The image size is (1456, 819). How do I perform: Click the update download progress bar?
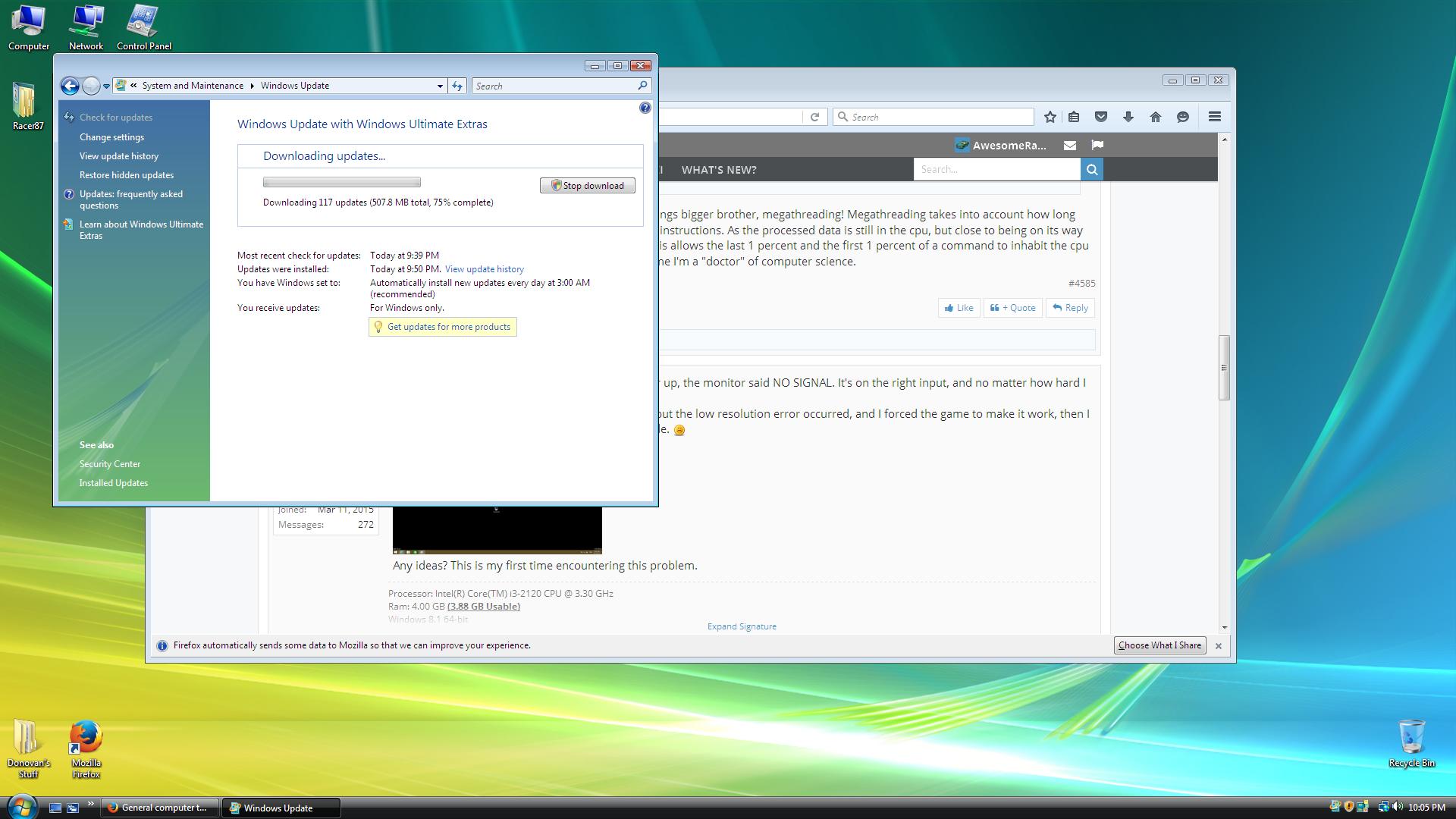(x=341, y=182)
